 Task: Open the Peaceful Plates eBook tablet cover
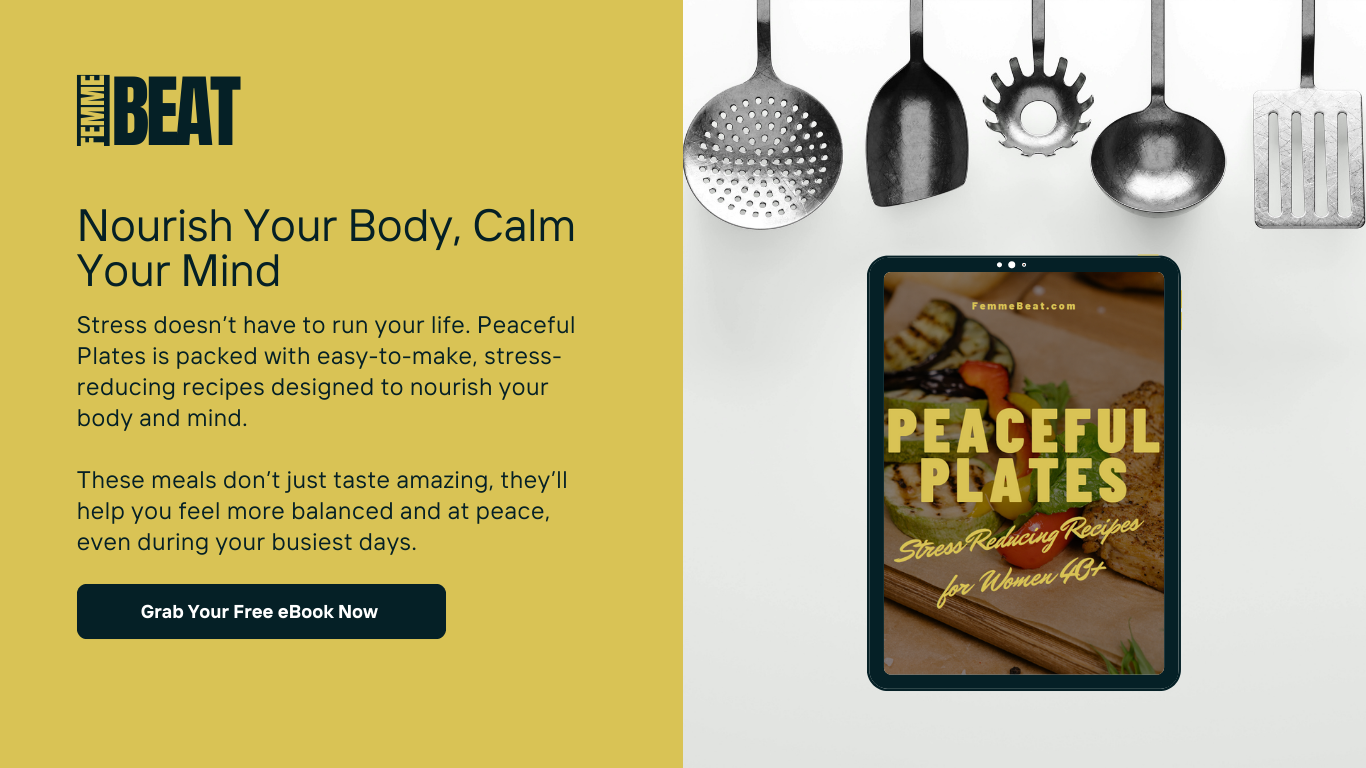coord(1024,473)
